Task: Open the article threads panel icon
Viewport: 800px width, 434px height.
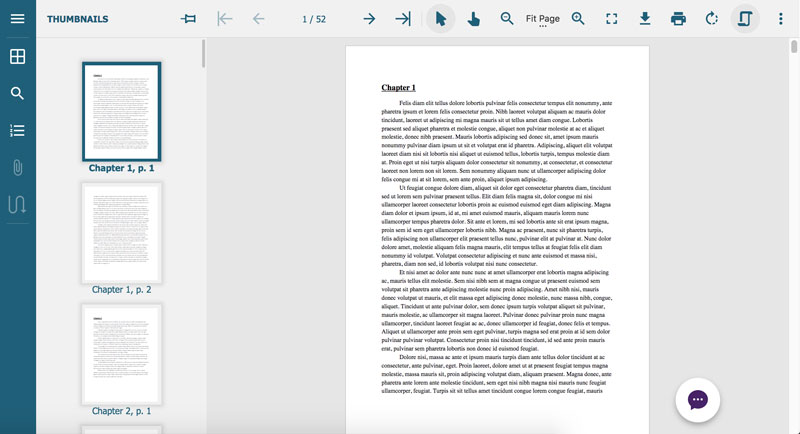Action: click(17, 205)
